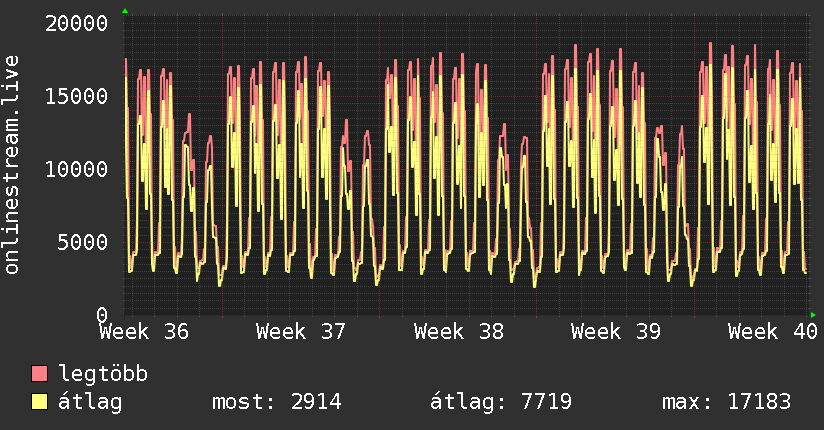Click the 'legtöbb' legend label
824x430 pixels.
(x=103, y=373)
